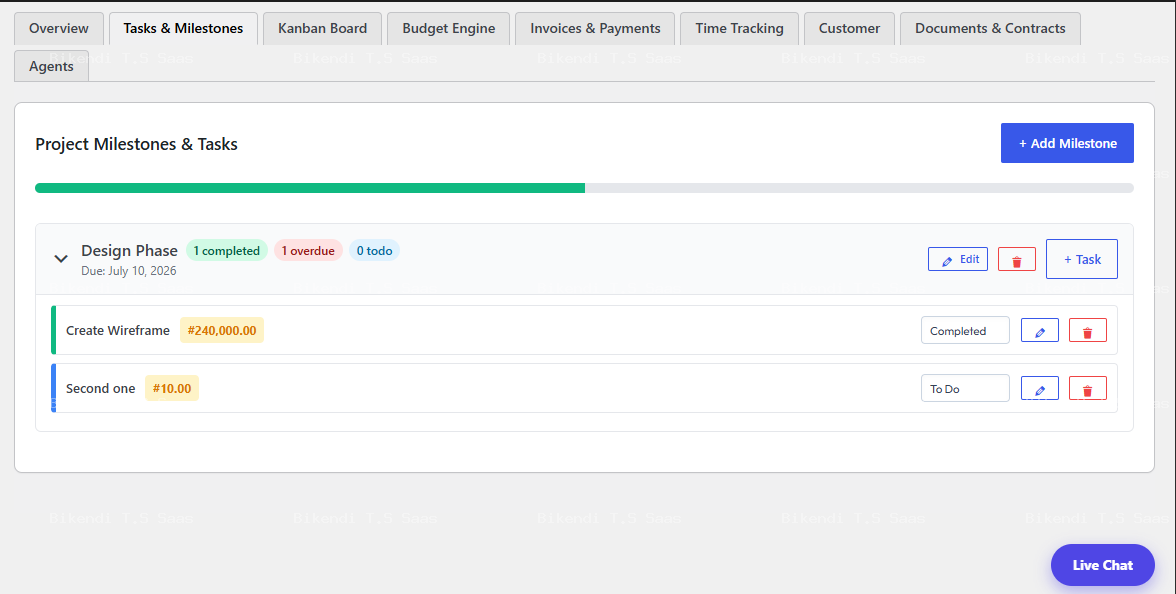
Task: View the Documents & Contracts tab
Action: coord(990,28)
